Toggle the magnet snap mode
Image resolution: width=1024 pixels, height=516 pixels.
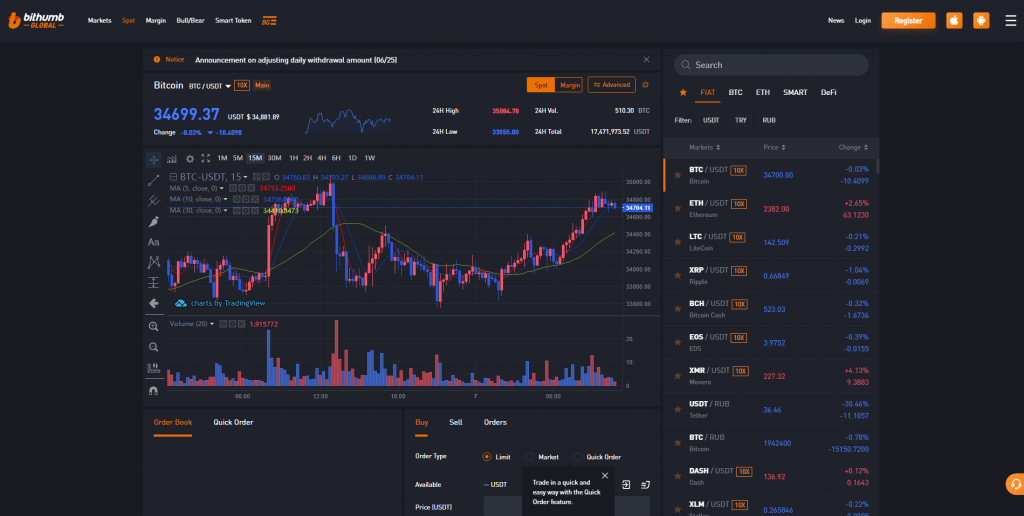(x=153, y=391)
